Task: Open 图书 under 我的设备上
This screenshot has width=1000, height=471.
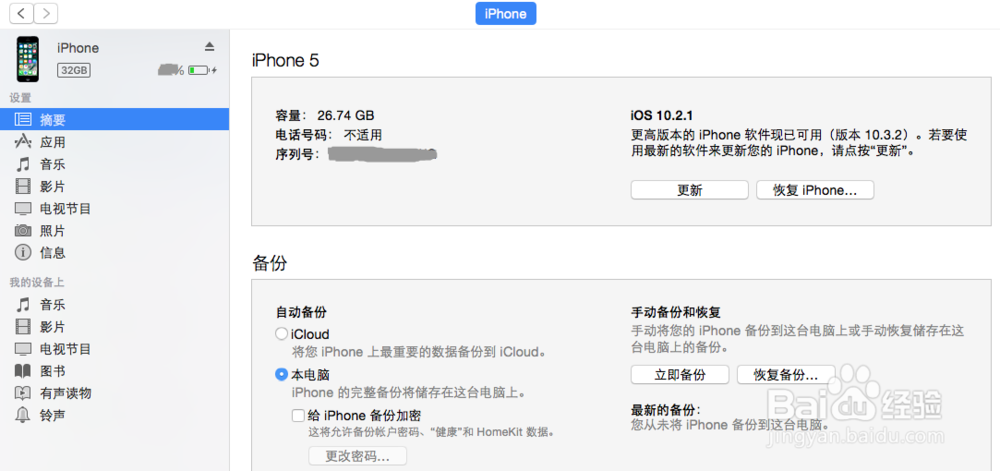Action: coord(114,371)
